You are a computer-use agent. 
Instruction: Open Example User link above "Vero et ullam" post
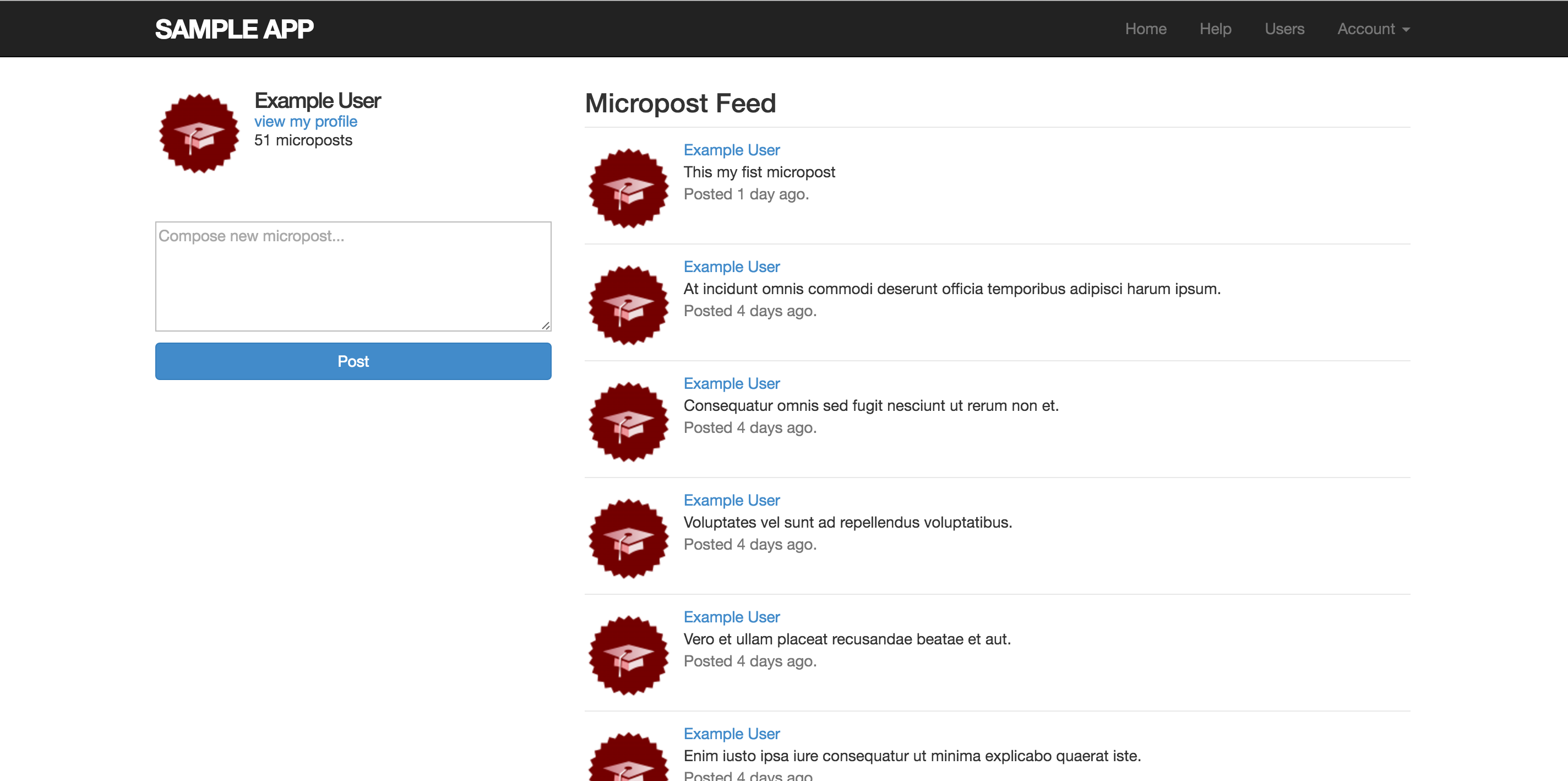(x=731, y=617)
